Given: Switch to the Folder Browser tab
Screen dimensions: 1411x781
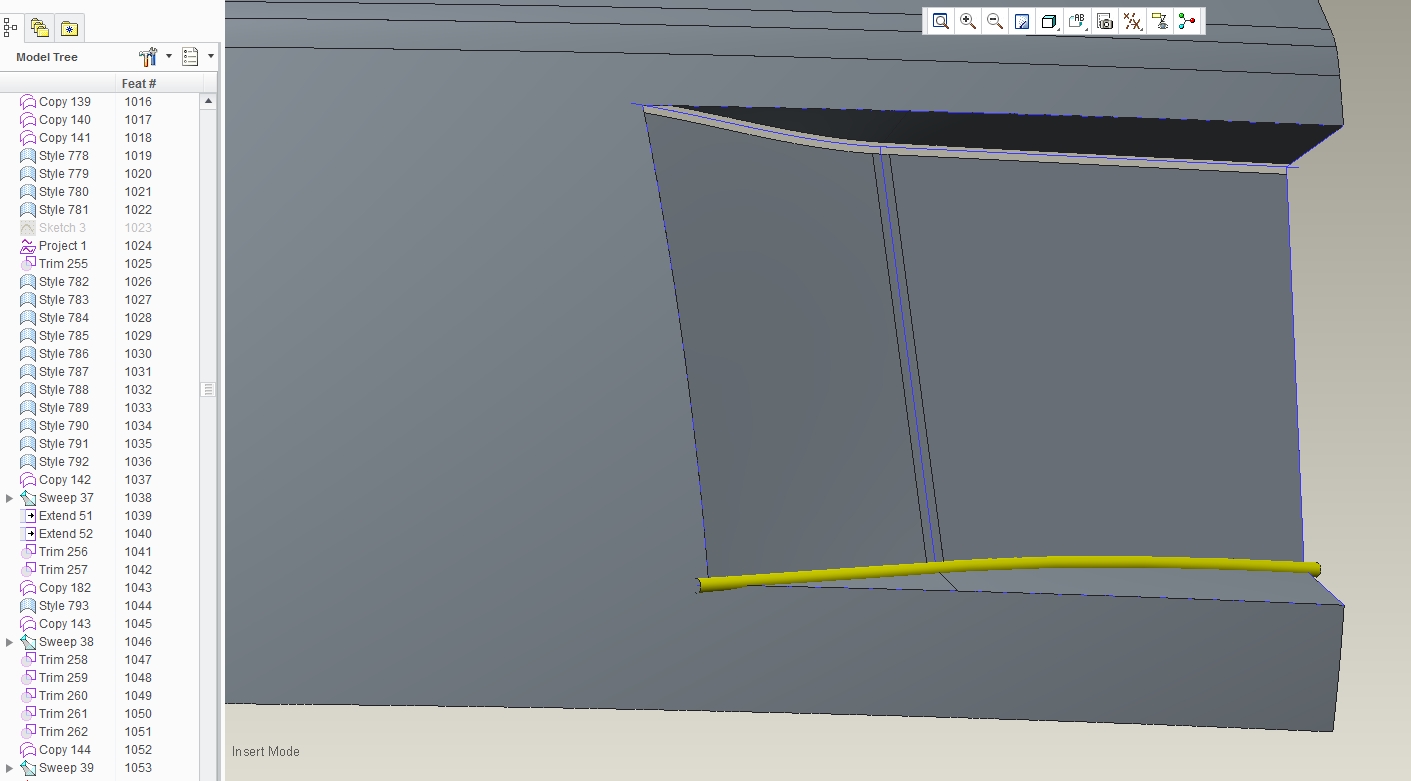Looking at the screenshot, I should (x=39, y=28).
